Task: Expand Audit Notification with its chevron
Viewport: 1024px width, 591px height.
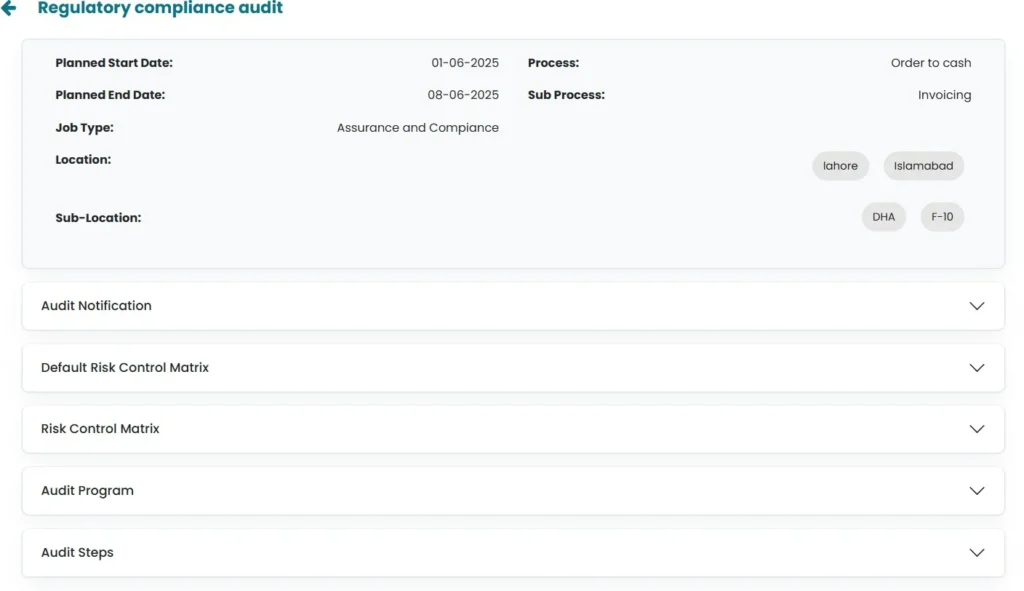Action: pyautogui.click(x=977, y=306)
